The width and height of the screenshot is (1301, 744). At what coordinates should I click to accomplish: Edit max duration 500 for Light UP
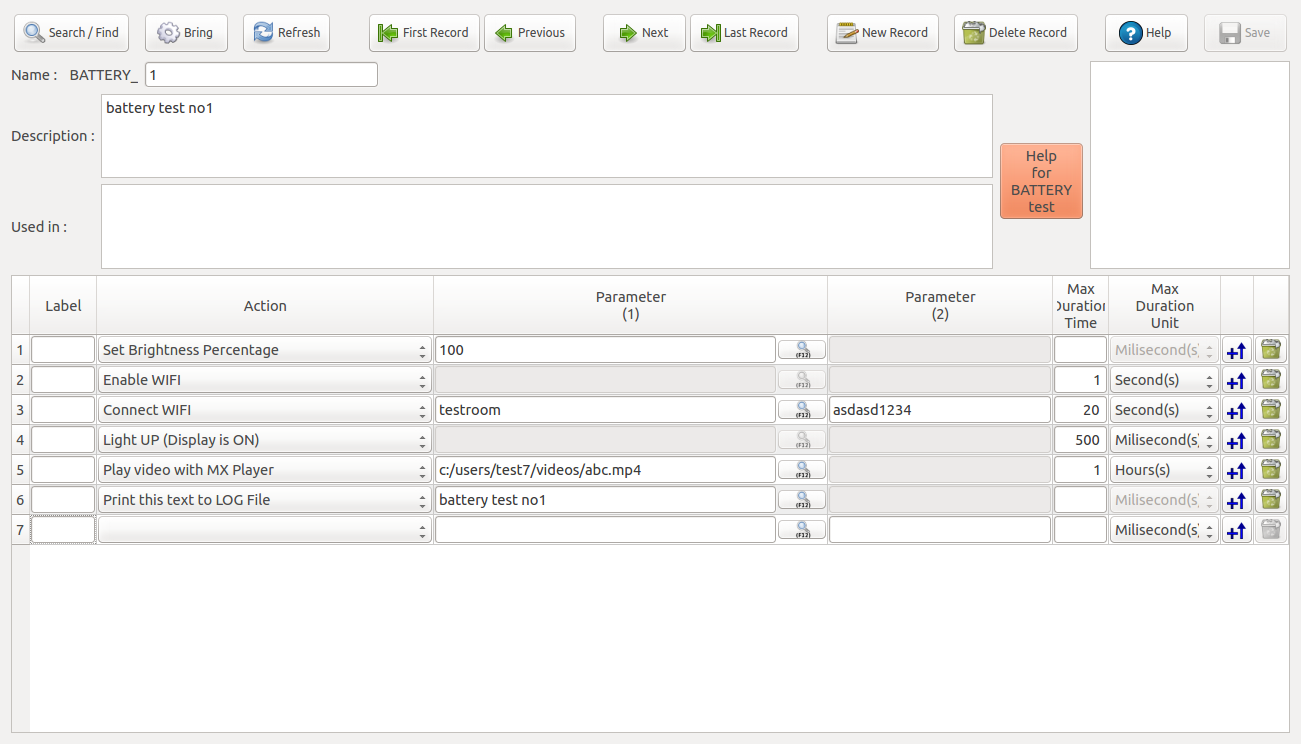click(1080, 440)
